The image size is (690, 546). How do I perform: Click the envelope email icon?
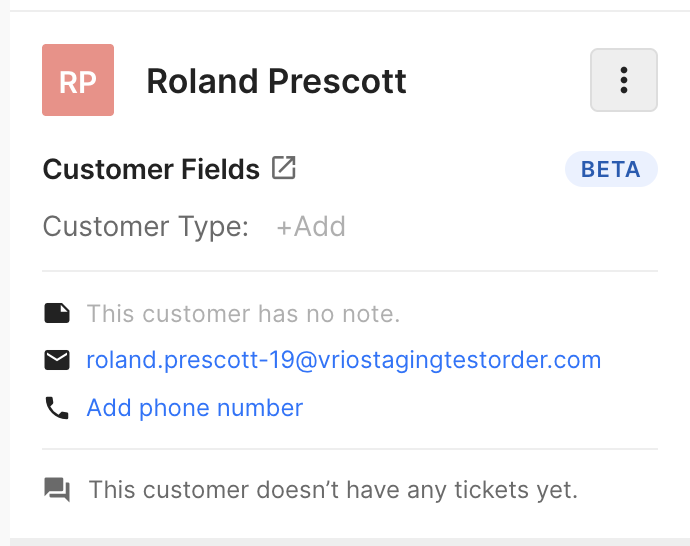pyautogui.click(x=57, y=360)
